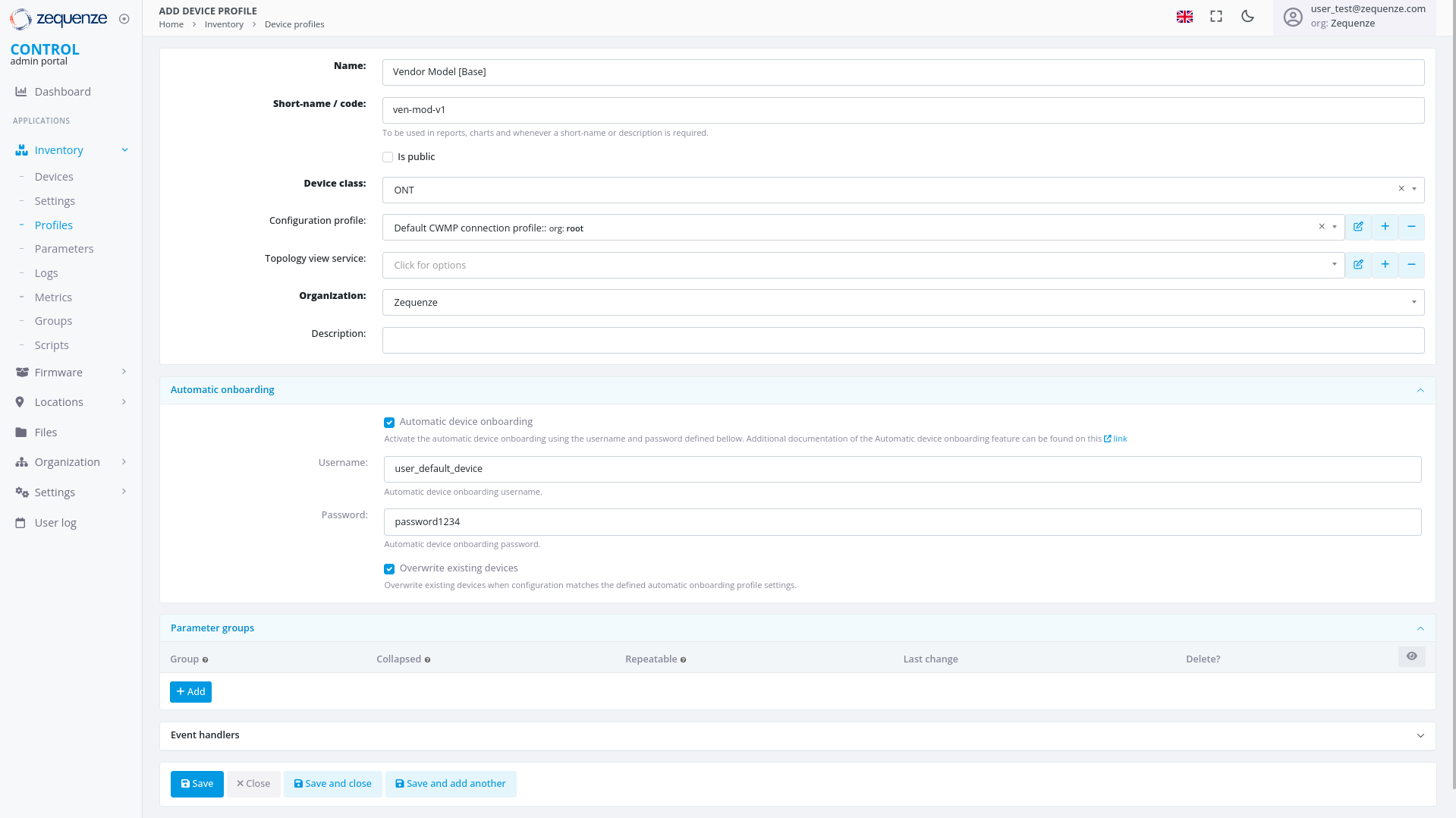Add a new Topology view service
Viewport: 1456px width, 818px height.
coord(1385,265)
